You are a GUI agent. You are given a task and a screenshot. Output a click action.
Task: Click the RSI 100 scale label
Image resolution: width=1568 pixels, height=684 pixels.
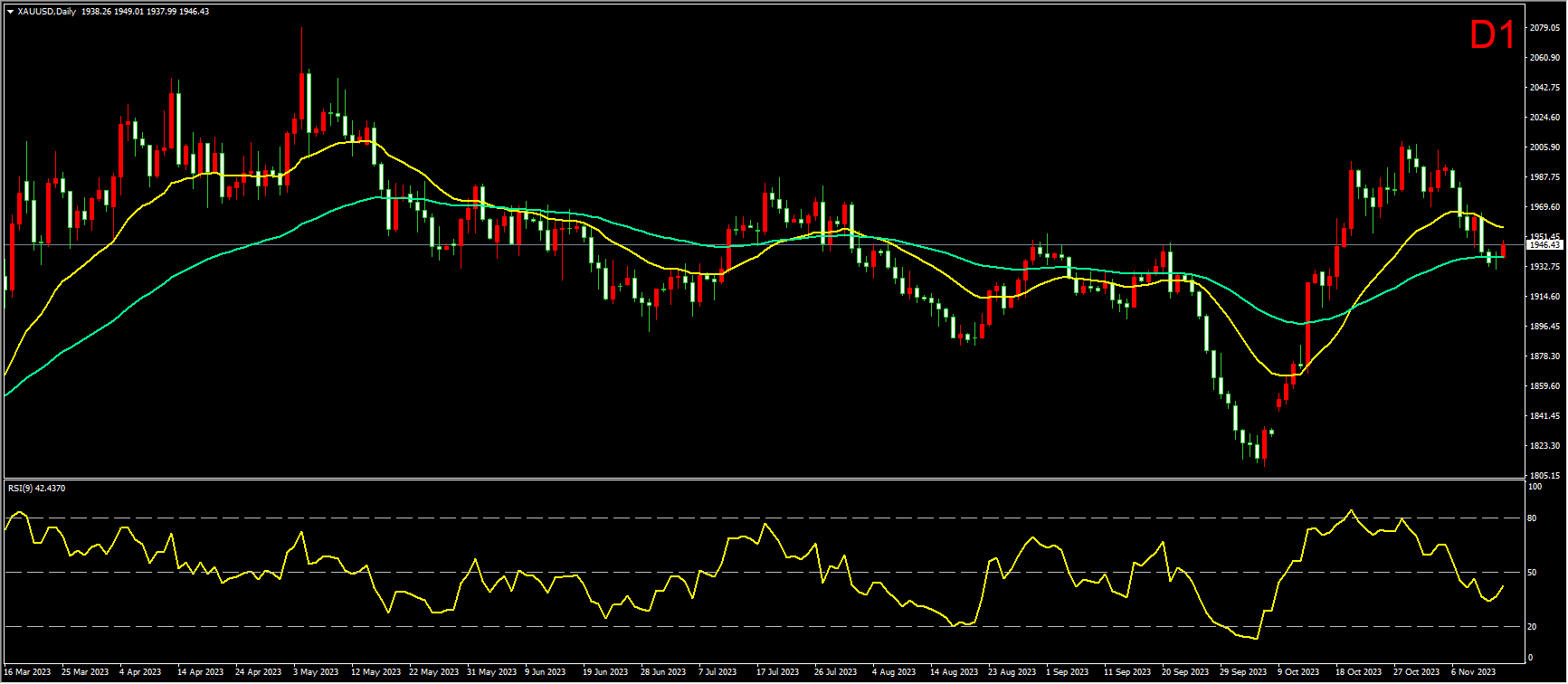pyautogui.click(x=1535, y=487)
